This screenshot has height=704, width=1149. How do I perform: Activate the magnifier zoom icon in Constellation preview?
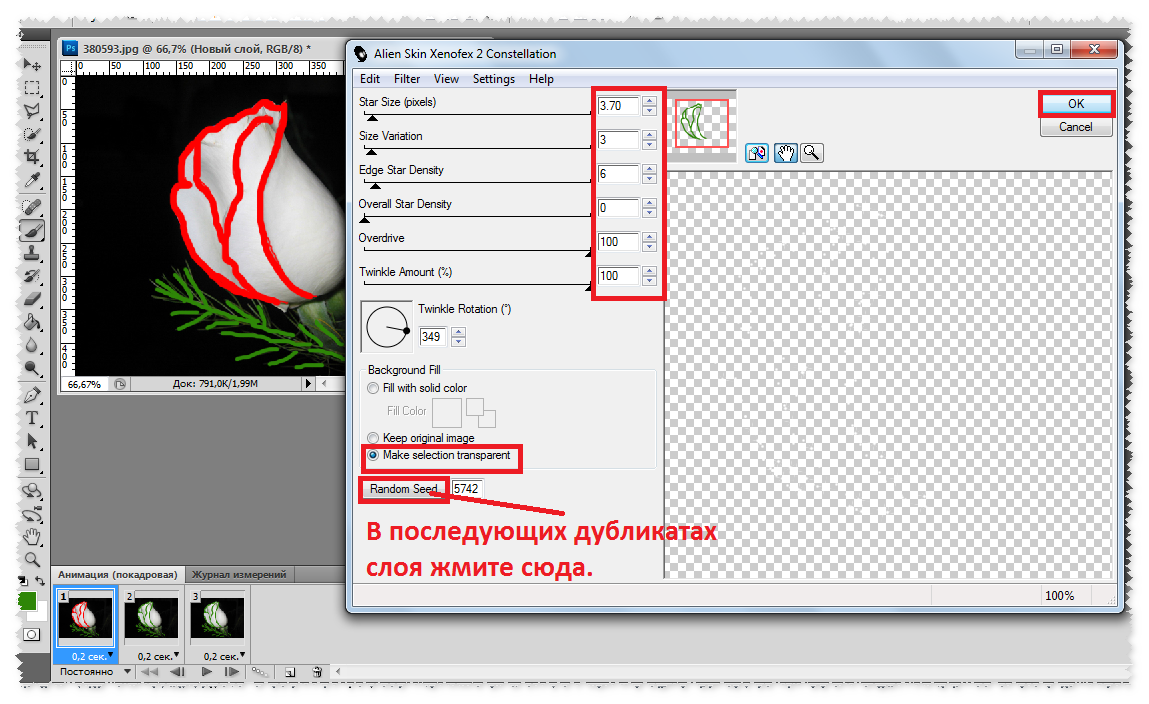click(811, 152)
